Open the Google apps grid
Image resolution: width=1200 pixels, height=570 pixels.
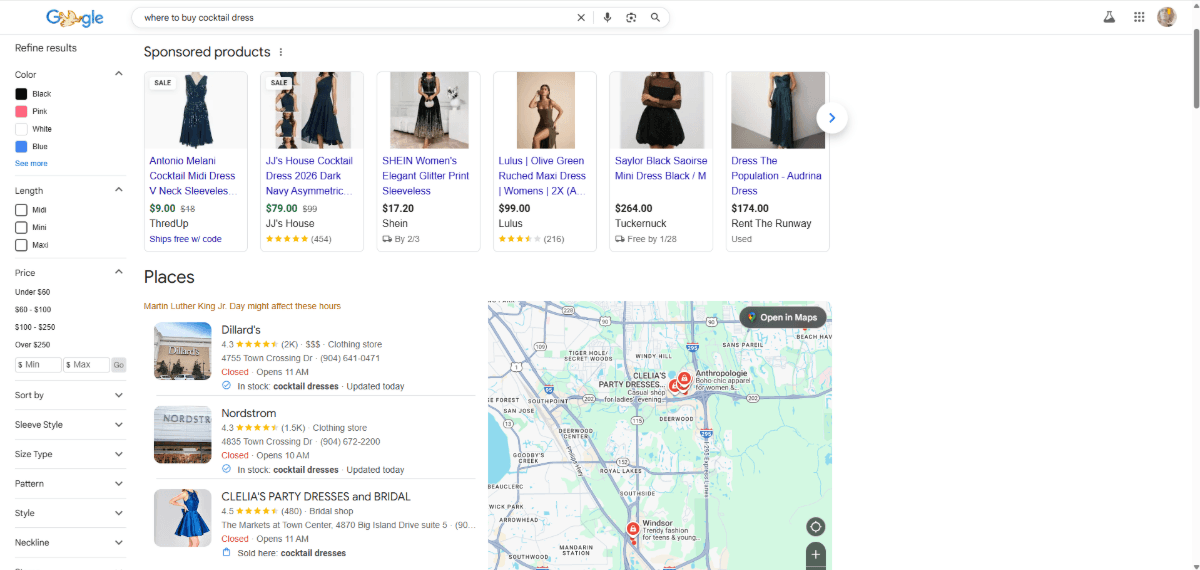[x=1139, y=17]
